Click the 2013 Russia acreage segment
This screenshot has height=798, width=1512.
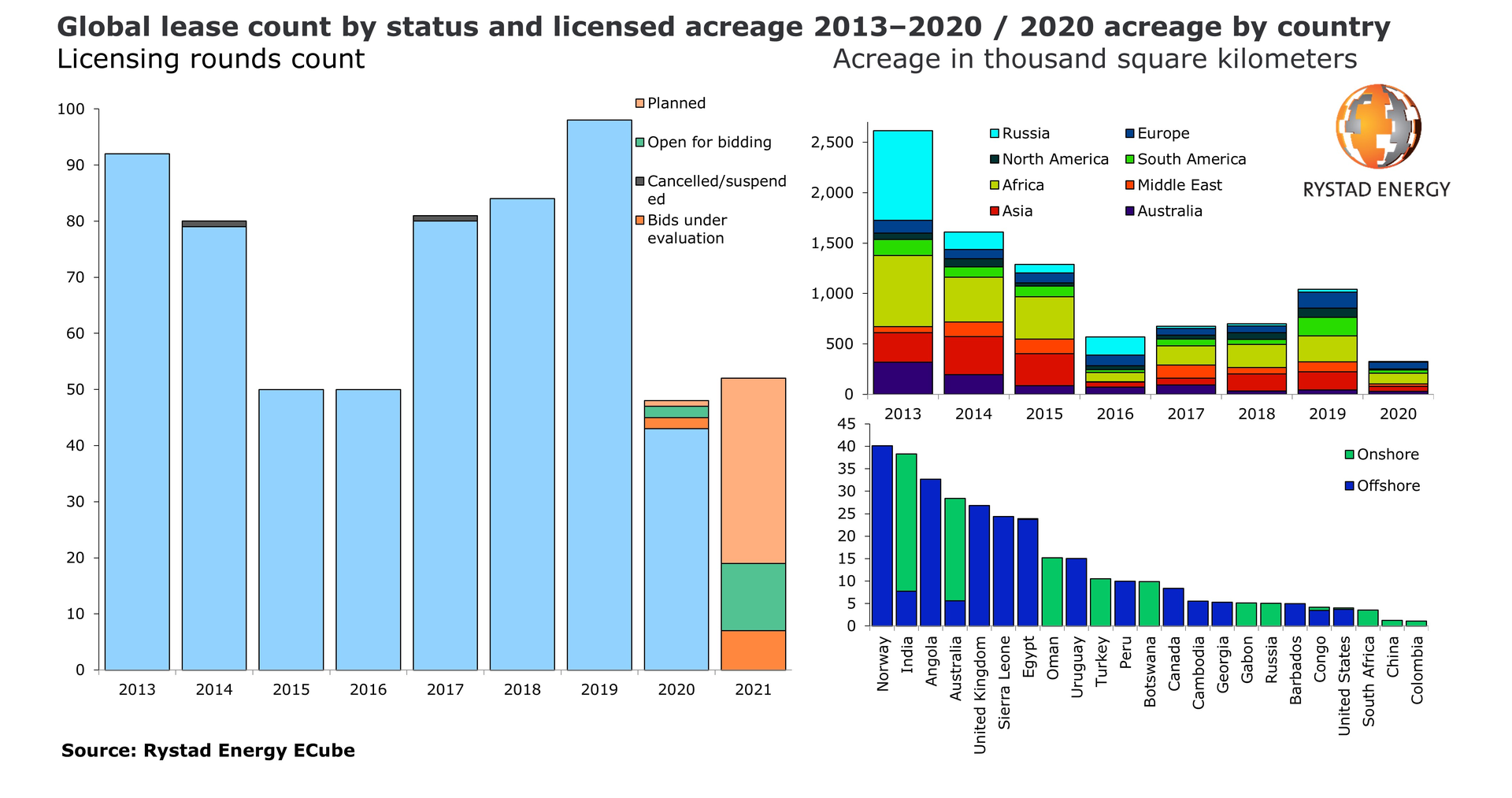click(902, 175)
